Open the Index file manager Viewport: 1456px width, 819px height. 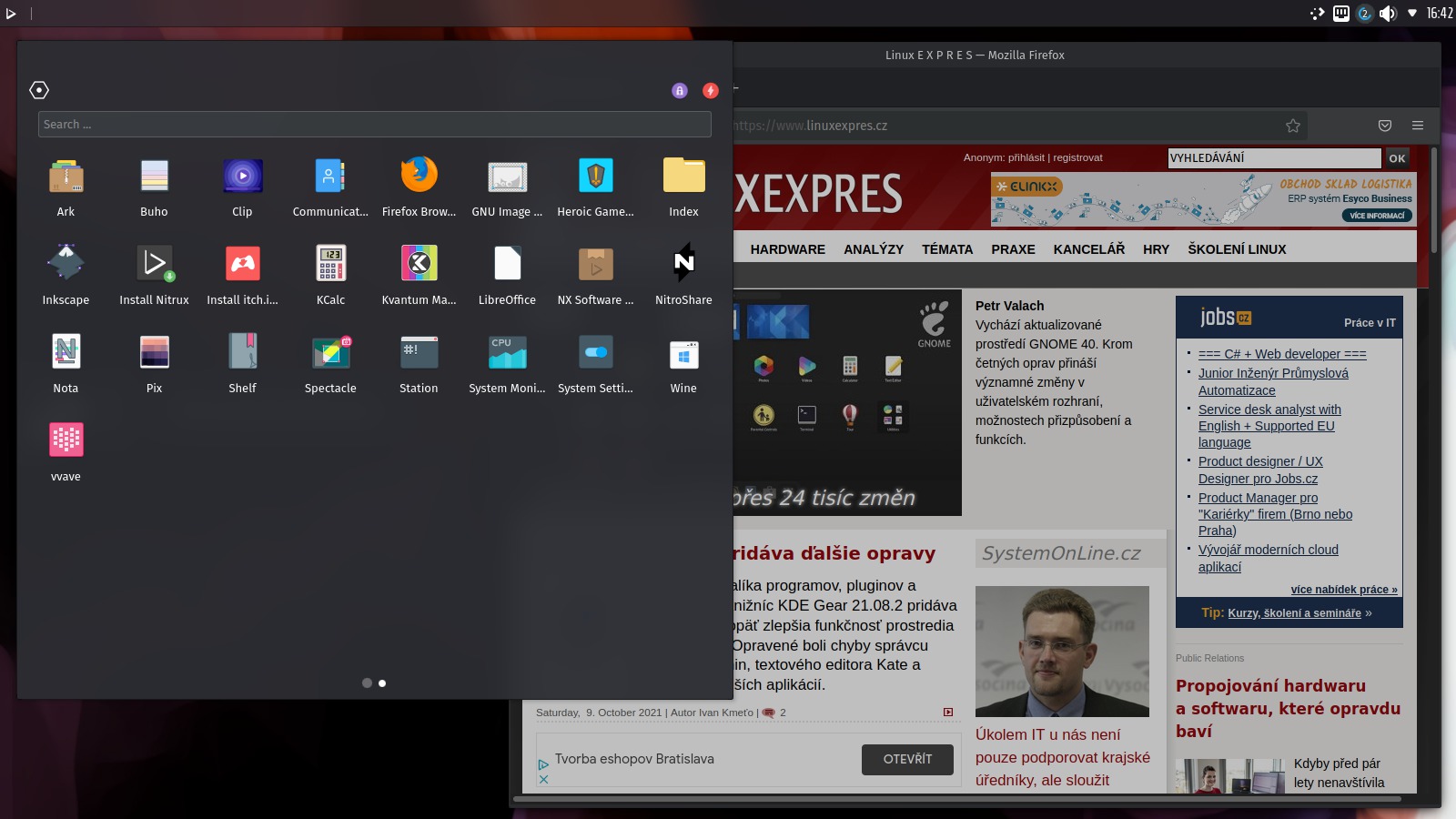pyautogui.click(x=683, y=187)
